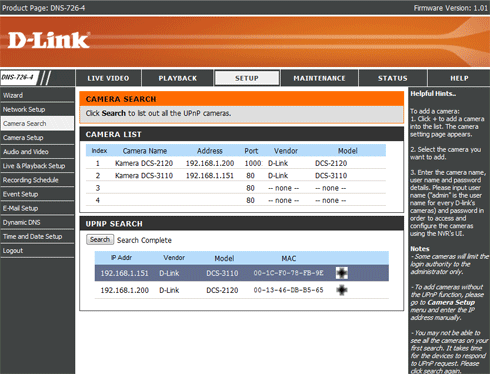This screenshot has height=374, width=490.
Task: Click the Camera Name column header
Action: 145,151
